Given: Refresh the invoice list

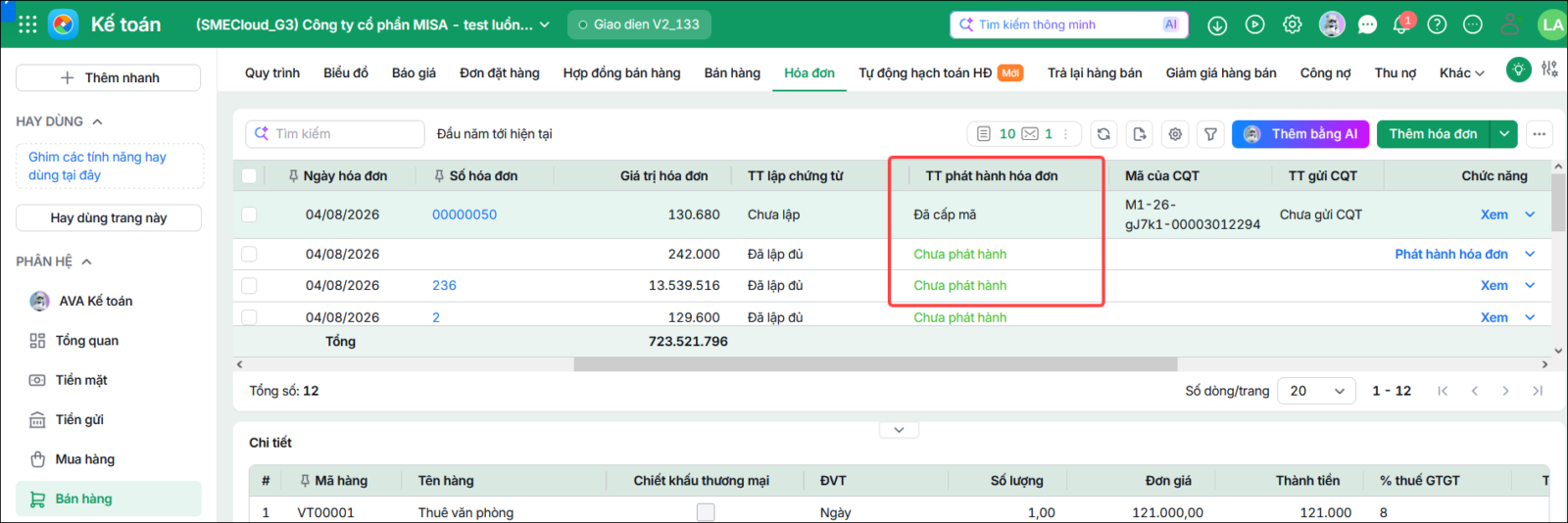Looking at the screenshot, I should click(x=1103, y=134).
